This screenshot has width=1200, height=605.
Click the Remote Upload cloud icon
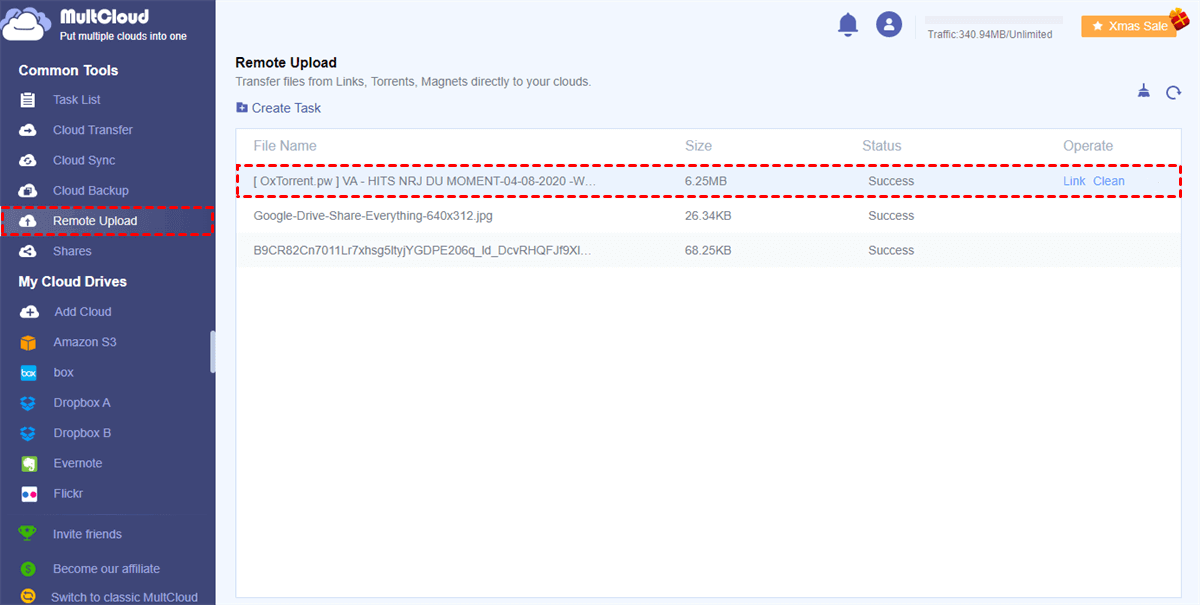(29, 221)
